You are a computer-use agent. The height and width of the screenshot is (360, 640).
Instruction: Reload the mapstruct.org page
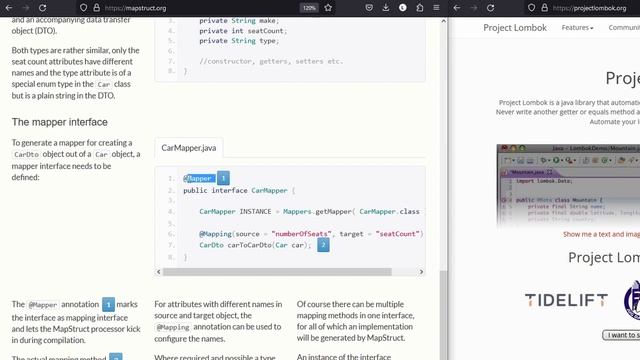(x=42, y=8)
